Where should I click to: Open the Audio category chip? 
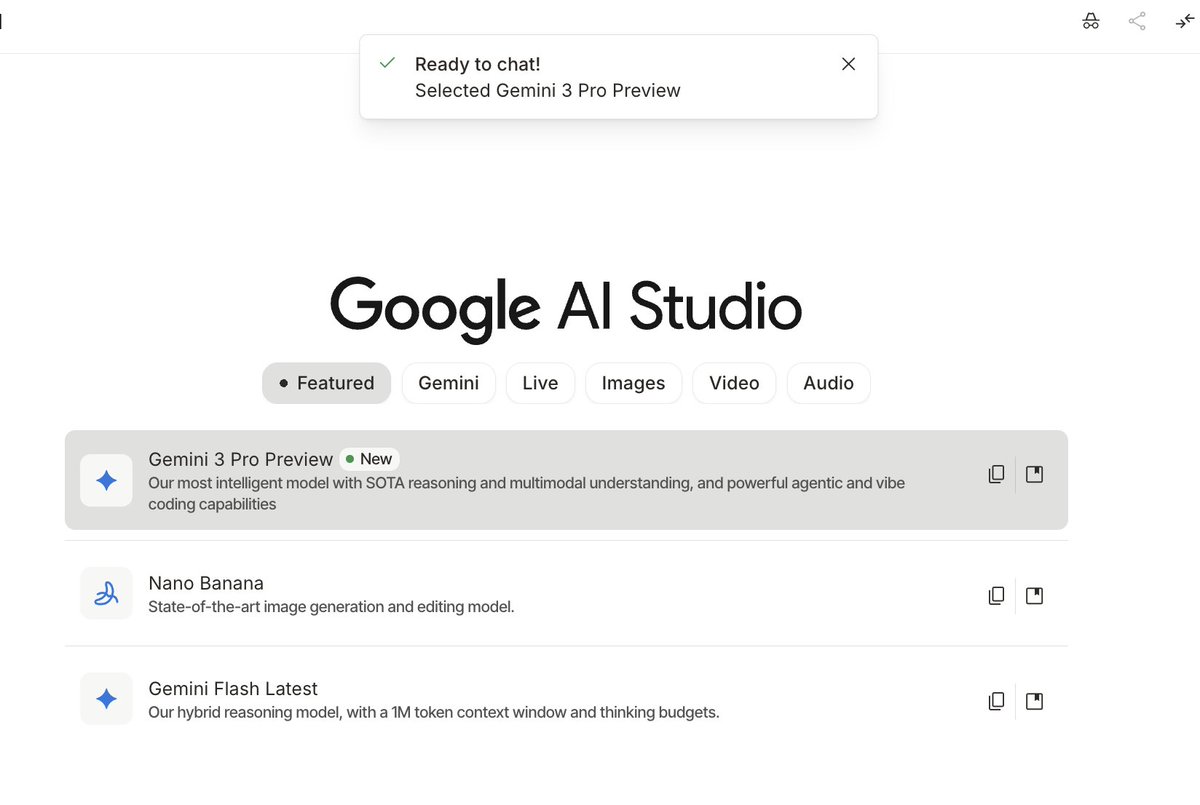(829, 383)
